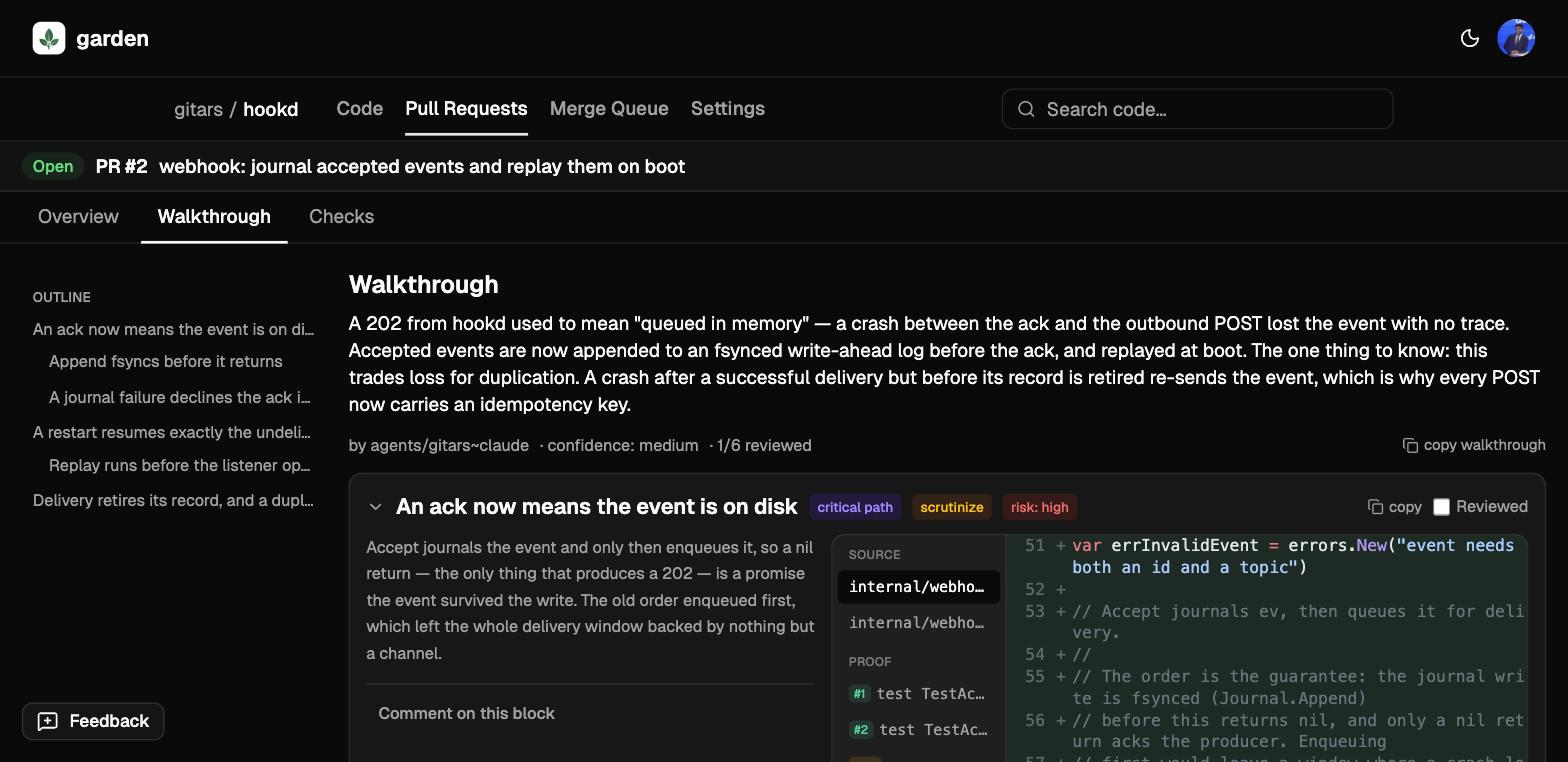The width and height of the screenshot is (1568, 762).
Task: Click the critical path tag
Action: (855, 507)
